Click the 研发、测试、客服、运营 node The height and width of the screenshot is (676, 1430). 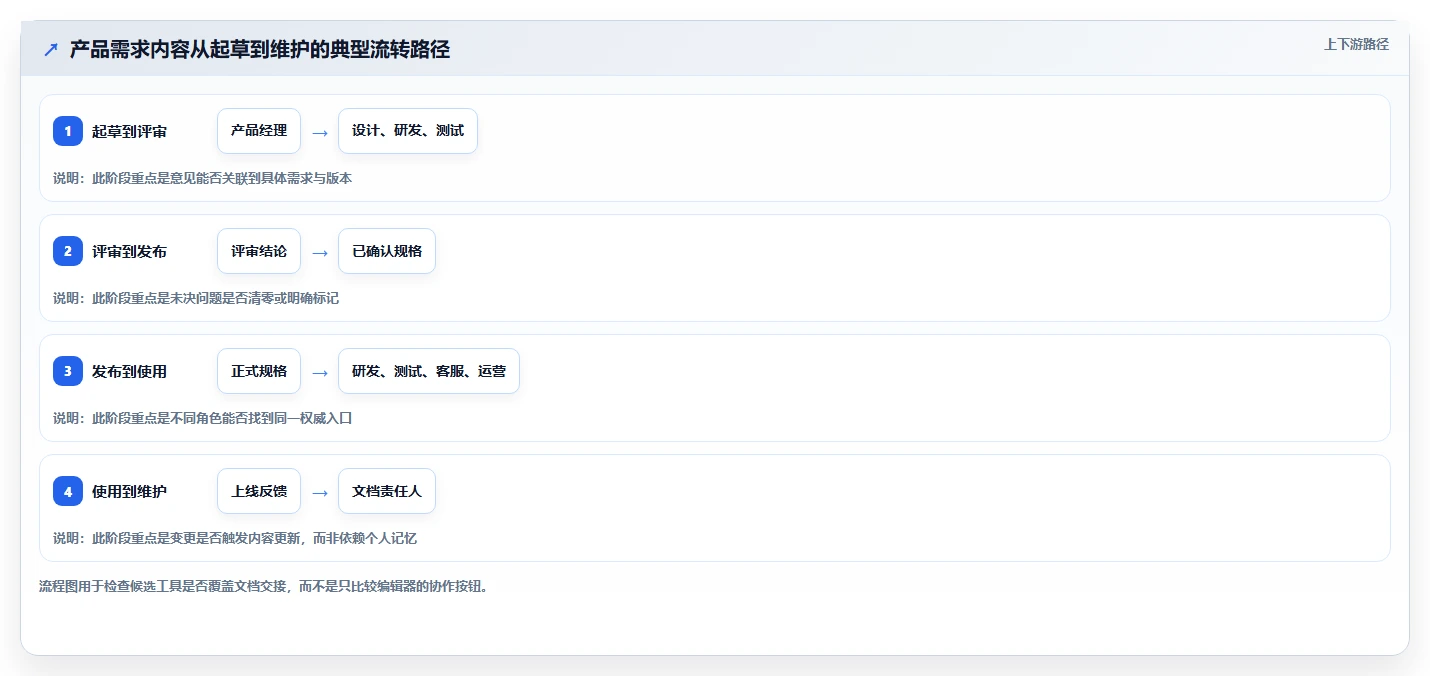(429, 371)
